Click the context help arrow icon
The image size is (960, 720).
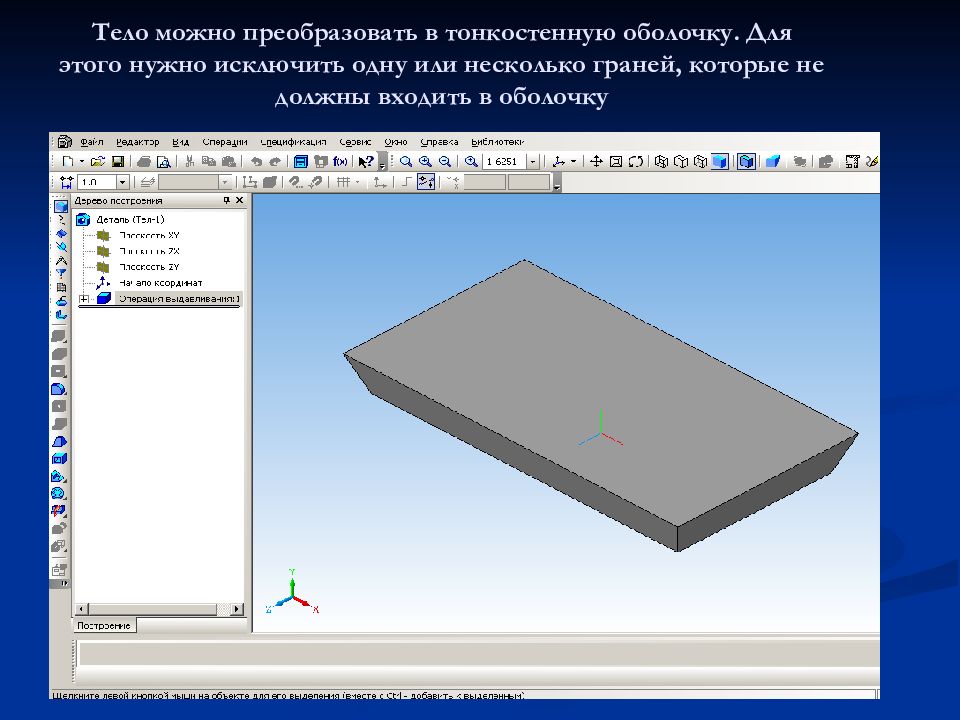click(366, 162)
